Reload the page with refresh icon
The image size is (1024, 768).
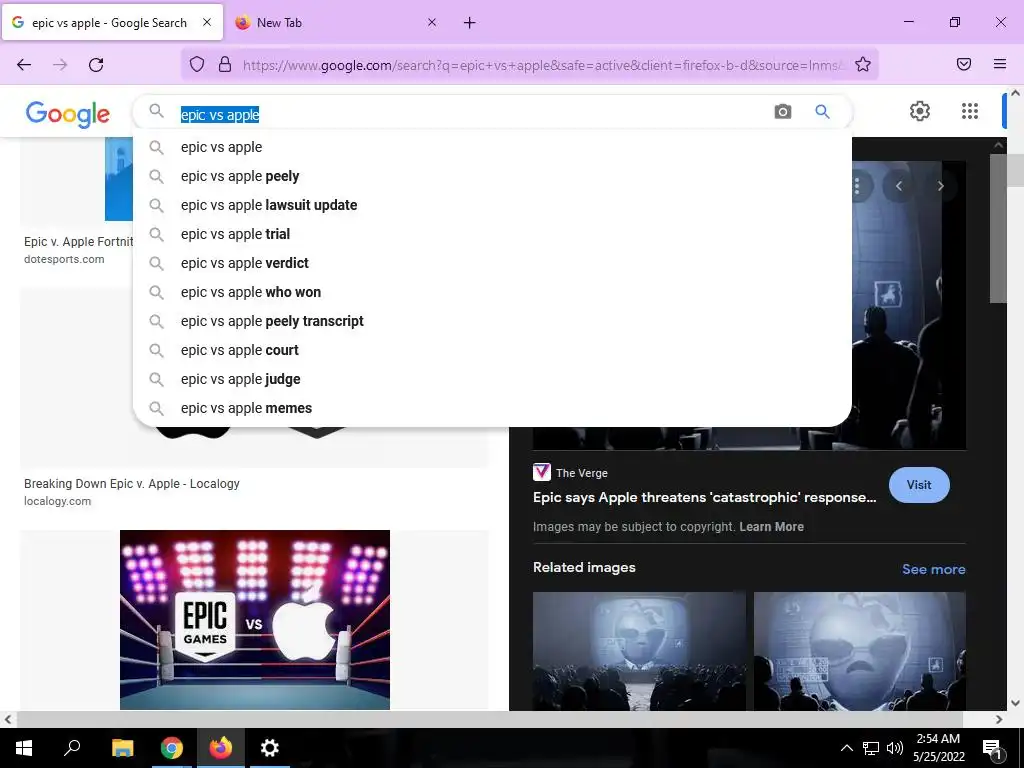(x=96, y=65)
